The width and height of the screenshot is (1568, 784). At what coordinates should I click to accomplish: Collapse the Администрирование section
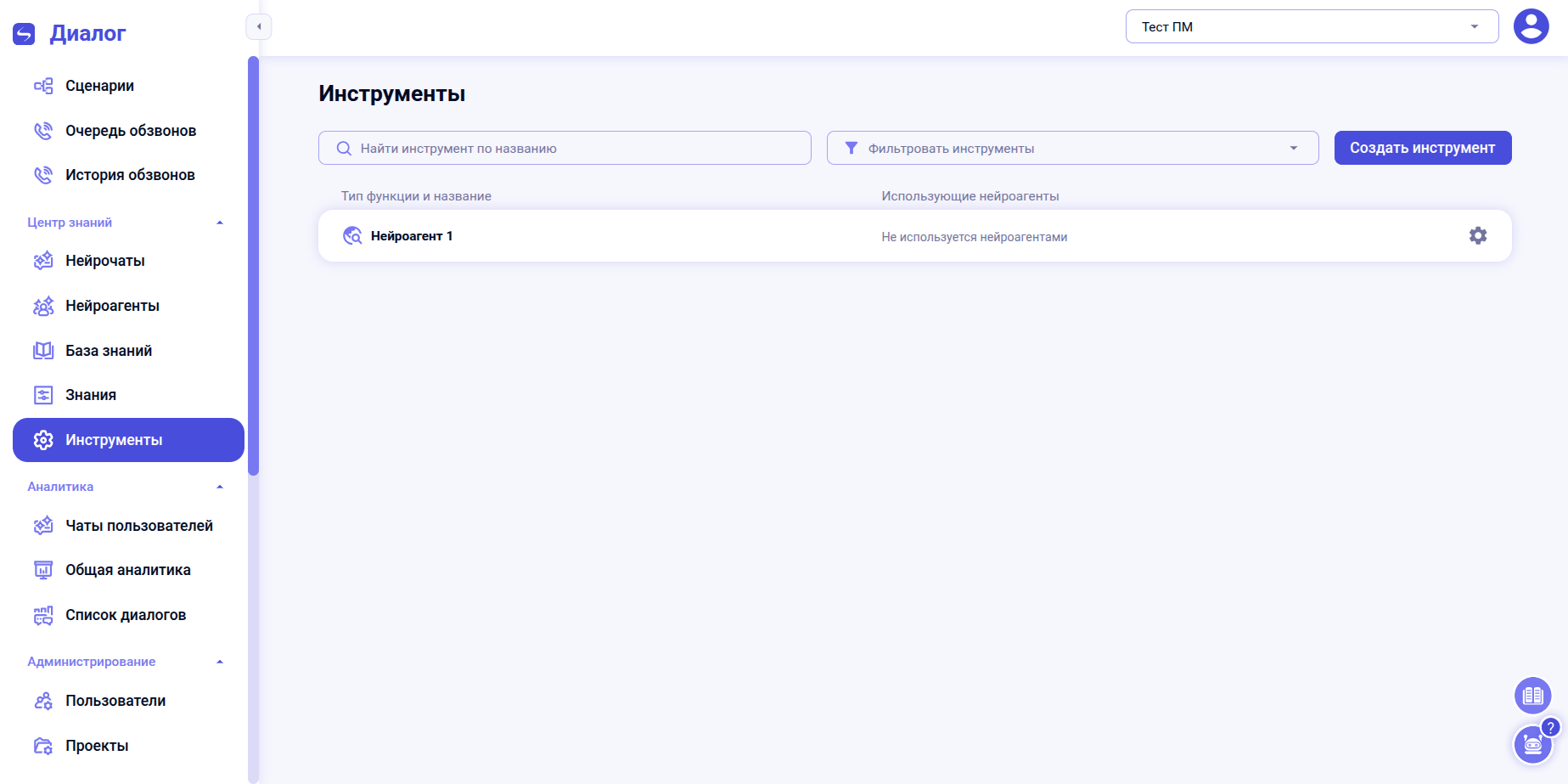(x=220, y=662)
